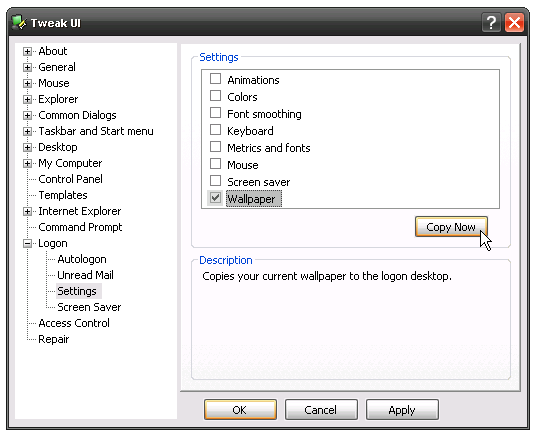
Task: Click the Copy Now button
Action: [x=451, y=227]
